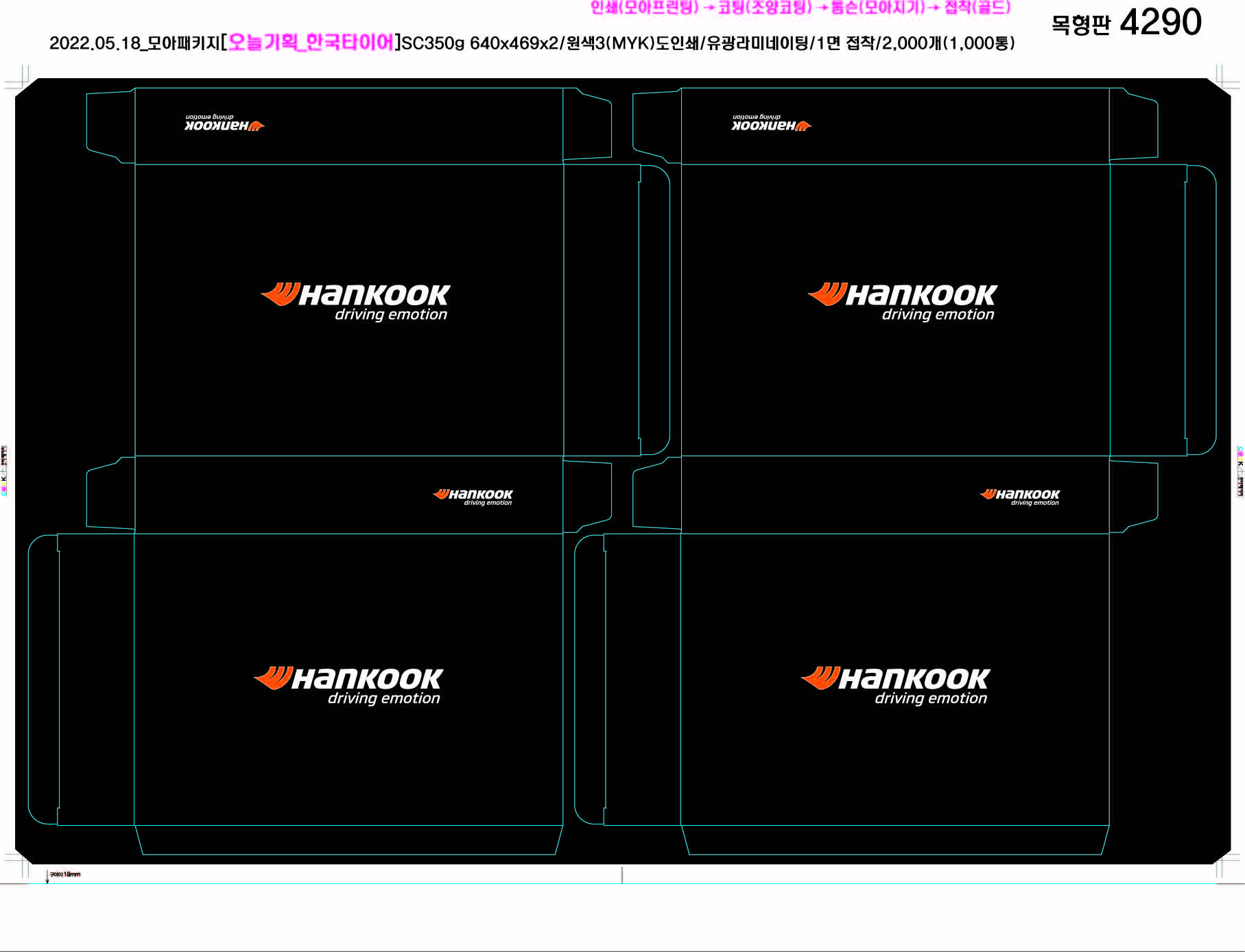The width and height of the screenshot is (1245, 952).
Task: Click the top-left large Hankook logo
Action: coord(355,301)
